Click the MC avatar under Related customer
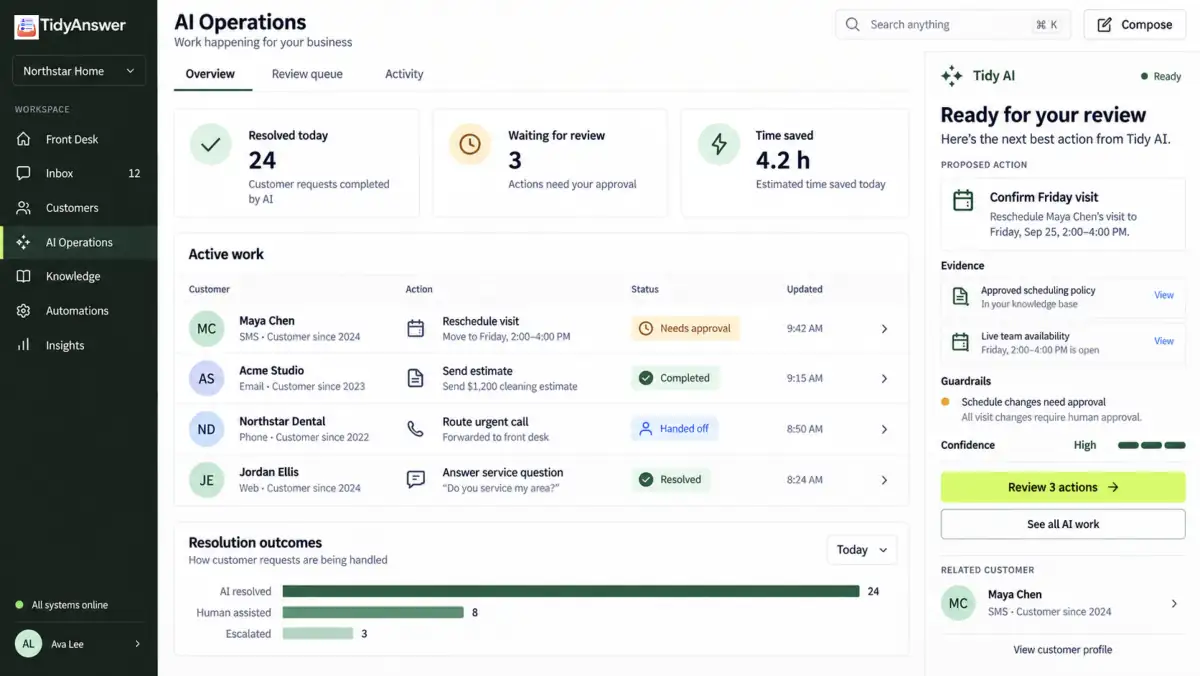 (x=958, y=603)
